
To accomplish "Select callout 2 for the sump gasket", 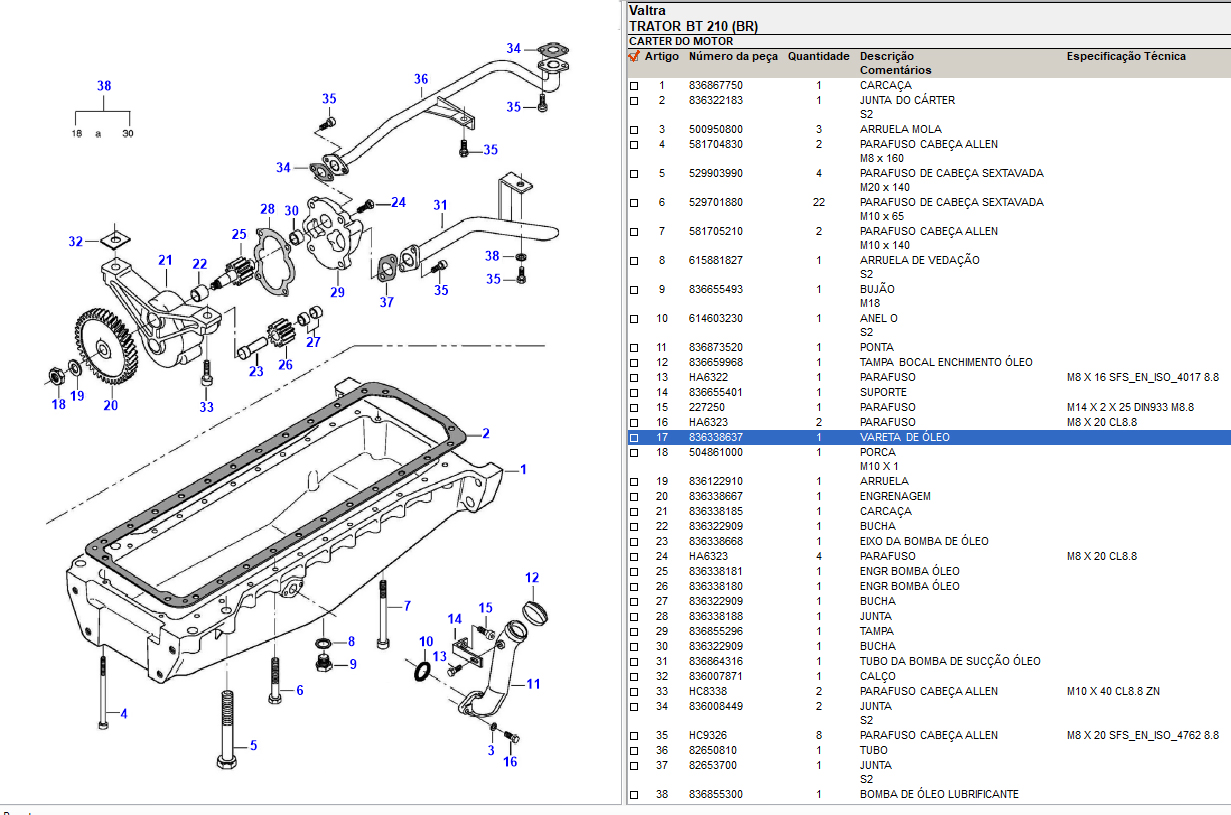I will [x=486, y=433].
